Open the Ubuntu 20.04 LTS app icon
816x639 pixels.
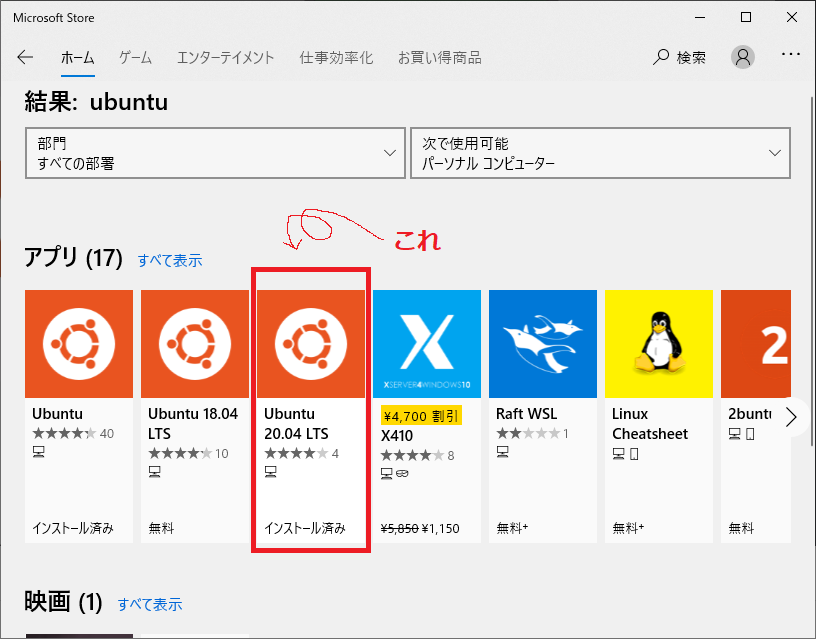click(x=311, y=344)
